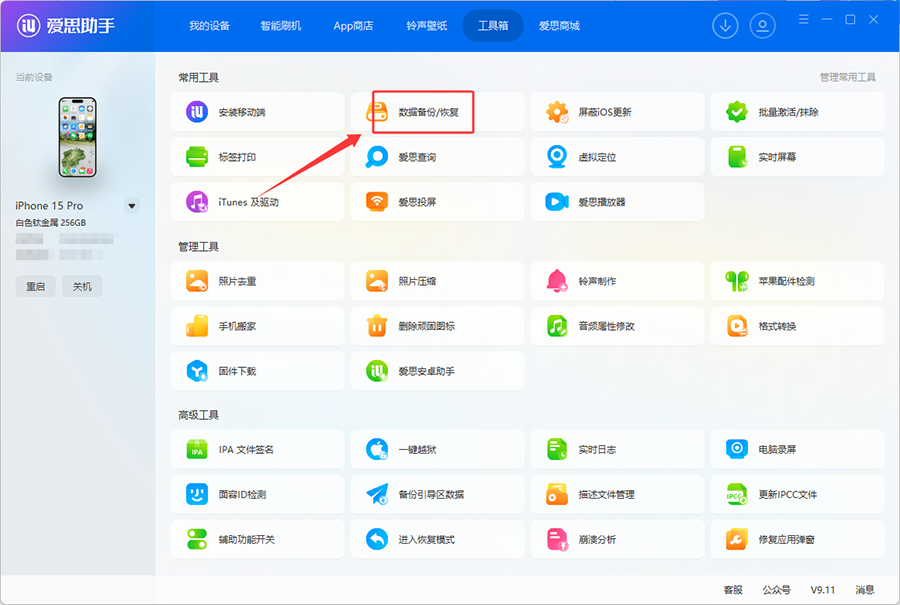Open the 虚拟定位 location icon
The width and height of the screenshot is (900, 605).
point(557,157)
